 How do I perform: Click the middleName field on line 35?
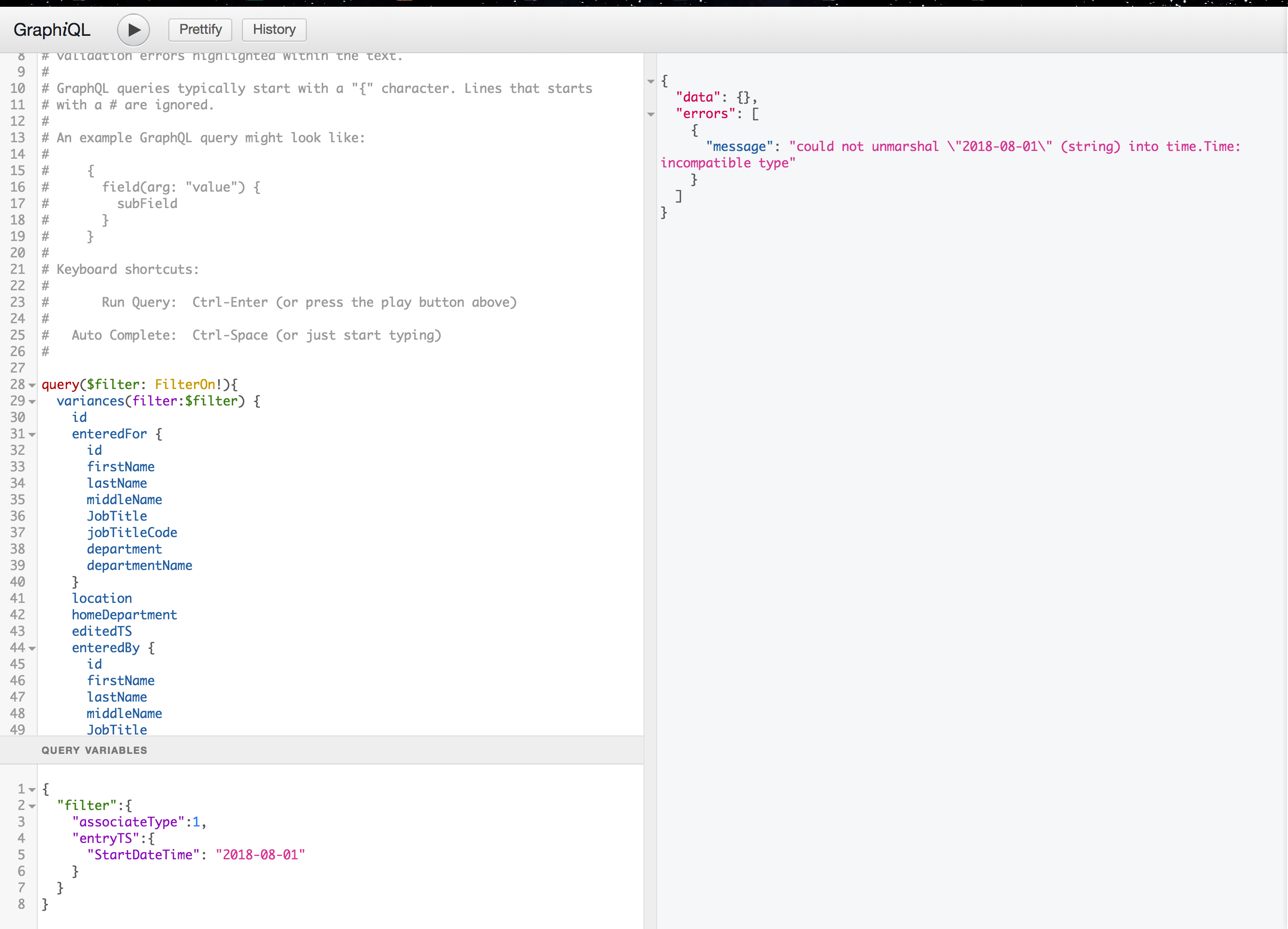tap(124, 500)
